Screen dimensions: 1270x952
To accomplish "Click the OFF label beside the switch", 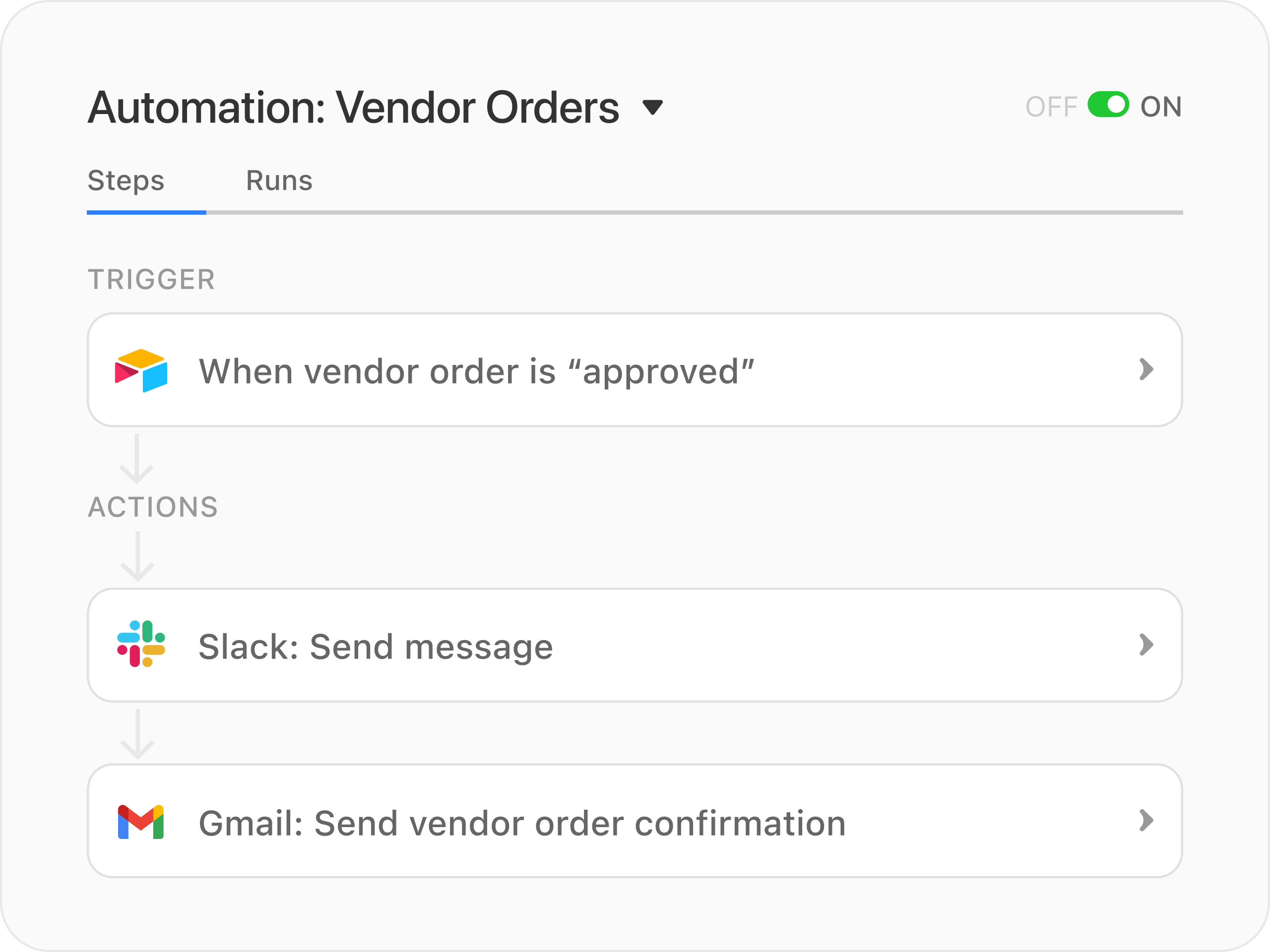I will [1051, 107].
